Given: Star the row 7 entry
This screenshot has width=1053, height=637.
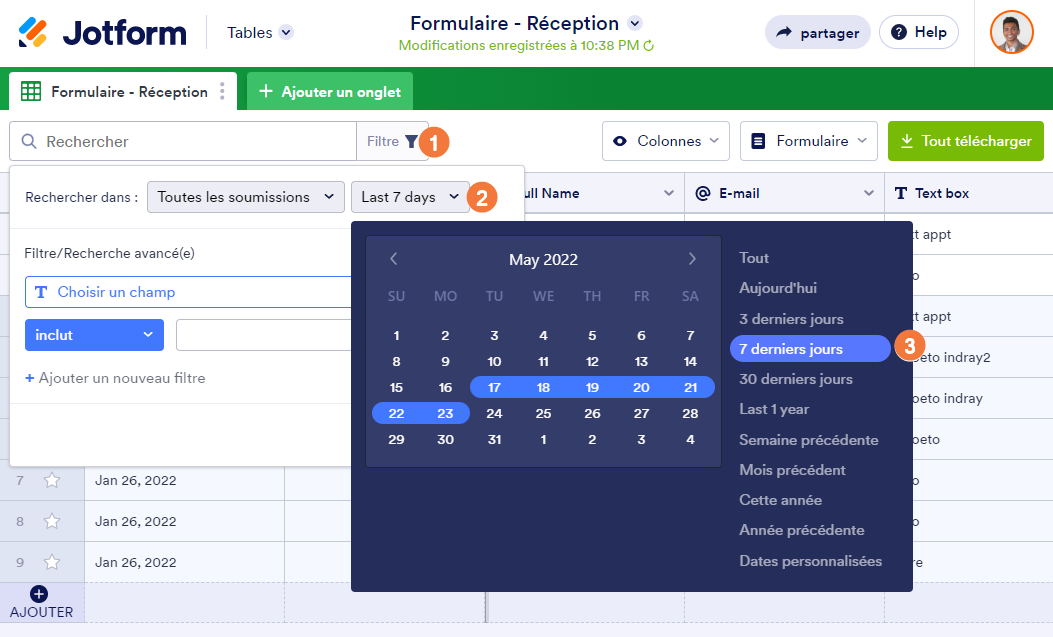Looking at the screenshot, I should [52, 481].
